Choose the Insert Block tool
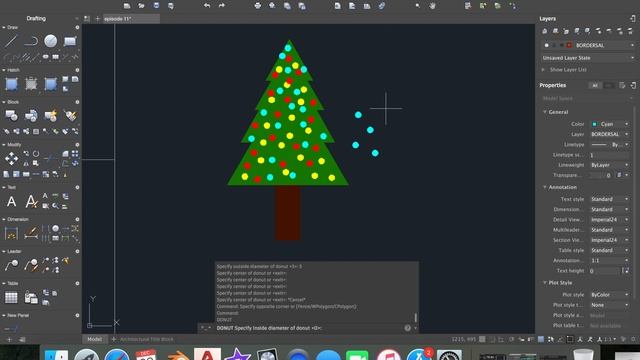This screenshot has width=640, height=360. point(11,116)
